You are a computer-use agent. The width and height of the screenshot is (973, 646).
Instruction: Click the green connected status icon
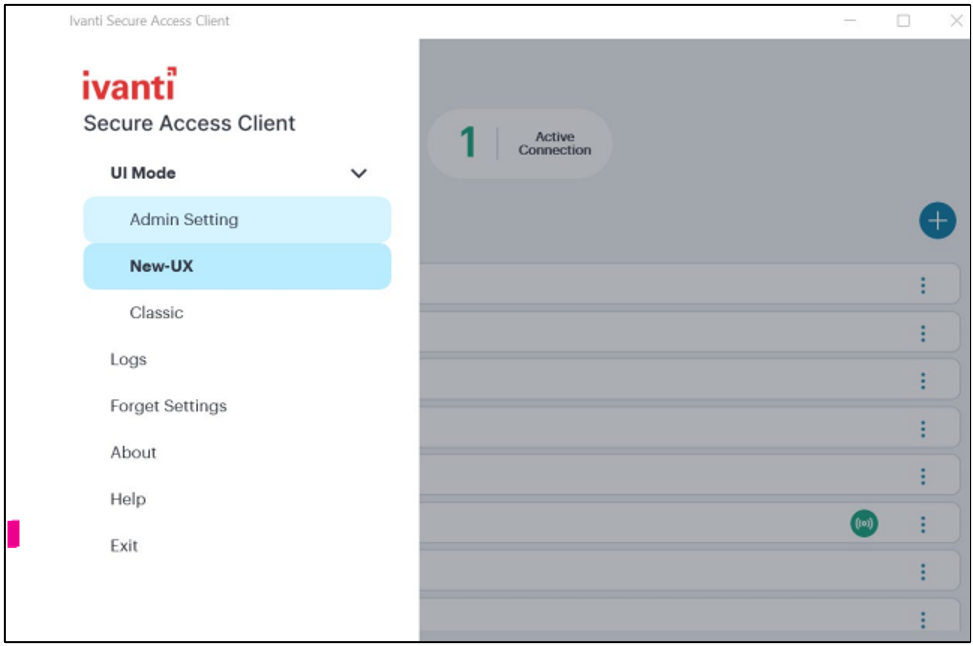tap(864, 523)
